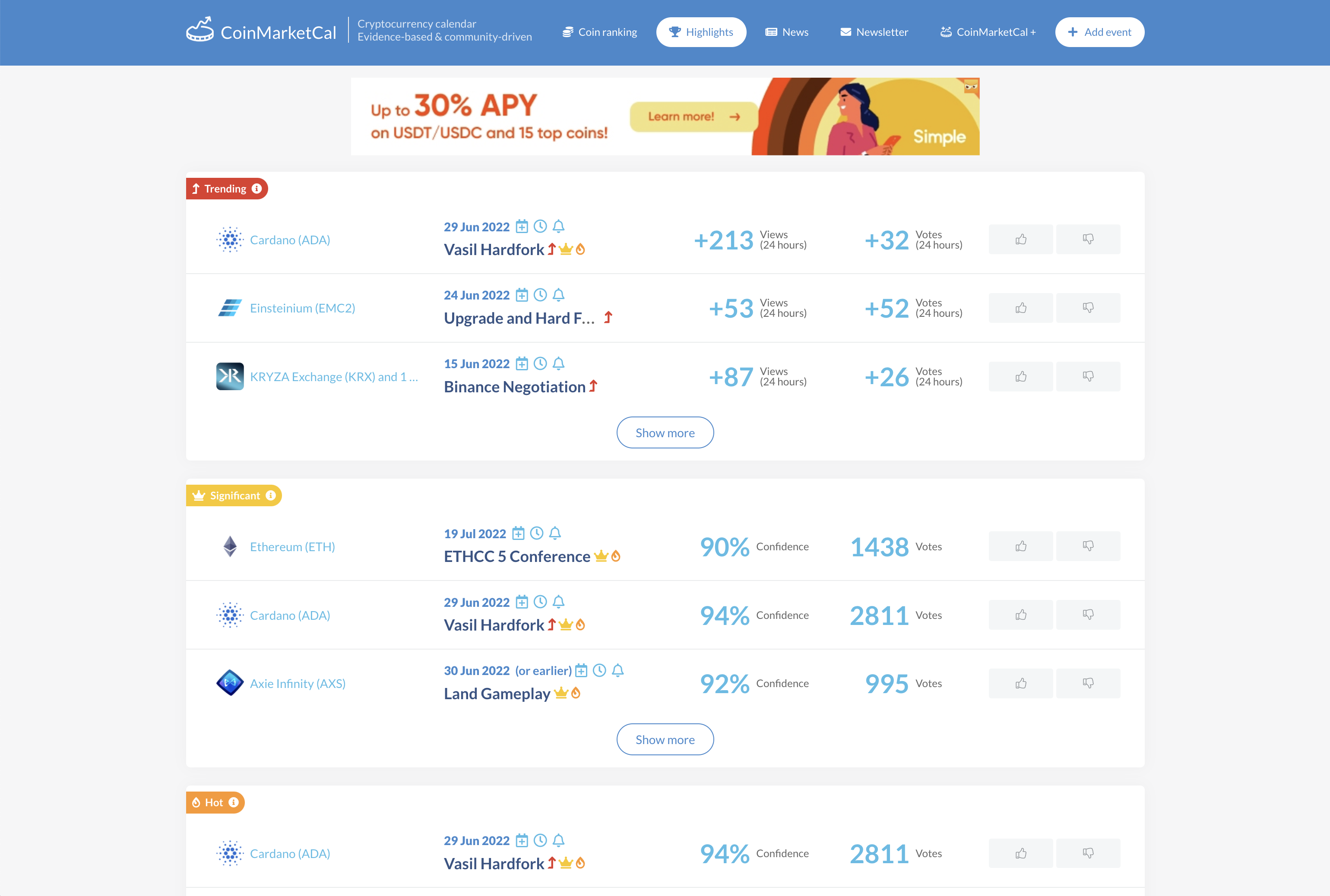Open Einsteinium (EMC2) coin link
This screenshot has width=1330, height=896.
[x=302, y=308]
